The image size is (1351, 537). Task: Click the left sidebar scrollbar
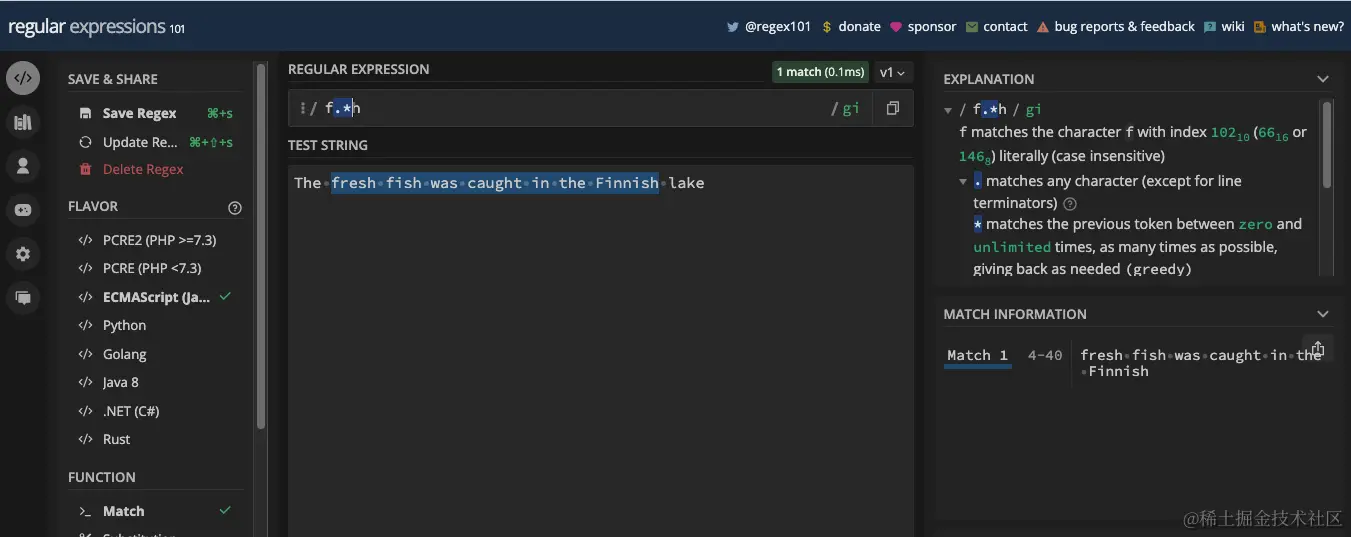[260, 245]
